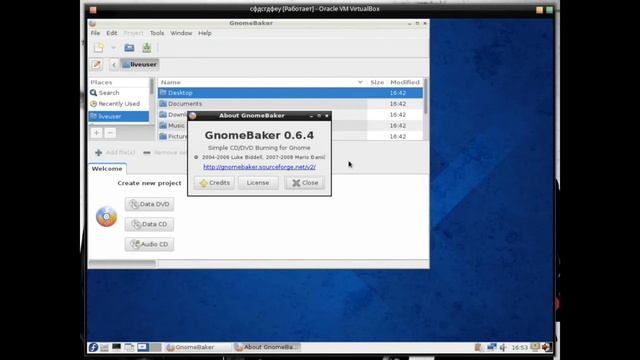Click the Data CD button
640x360 pixels.
(149, 224)
